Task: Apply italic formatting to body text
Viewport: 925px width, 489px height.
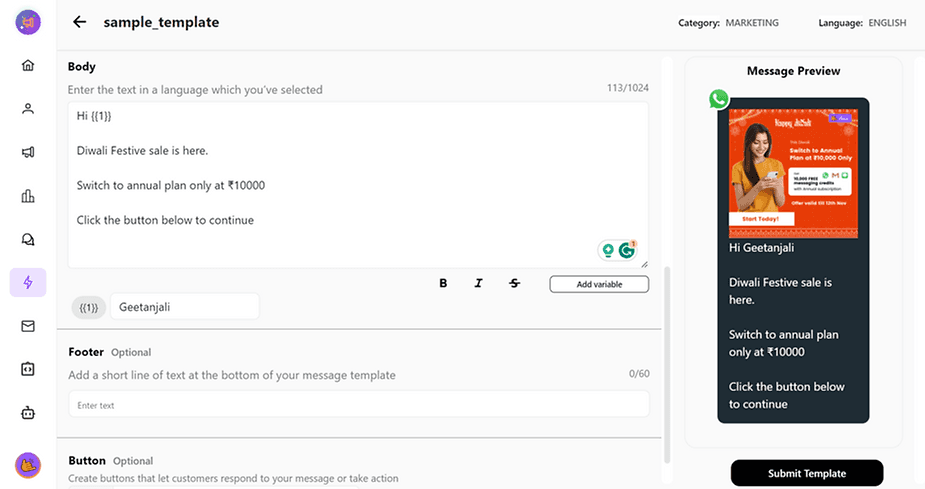Action: 478,284
